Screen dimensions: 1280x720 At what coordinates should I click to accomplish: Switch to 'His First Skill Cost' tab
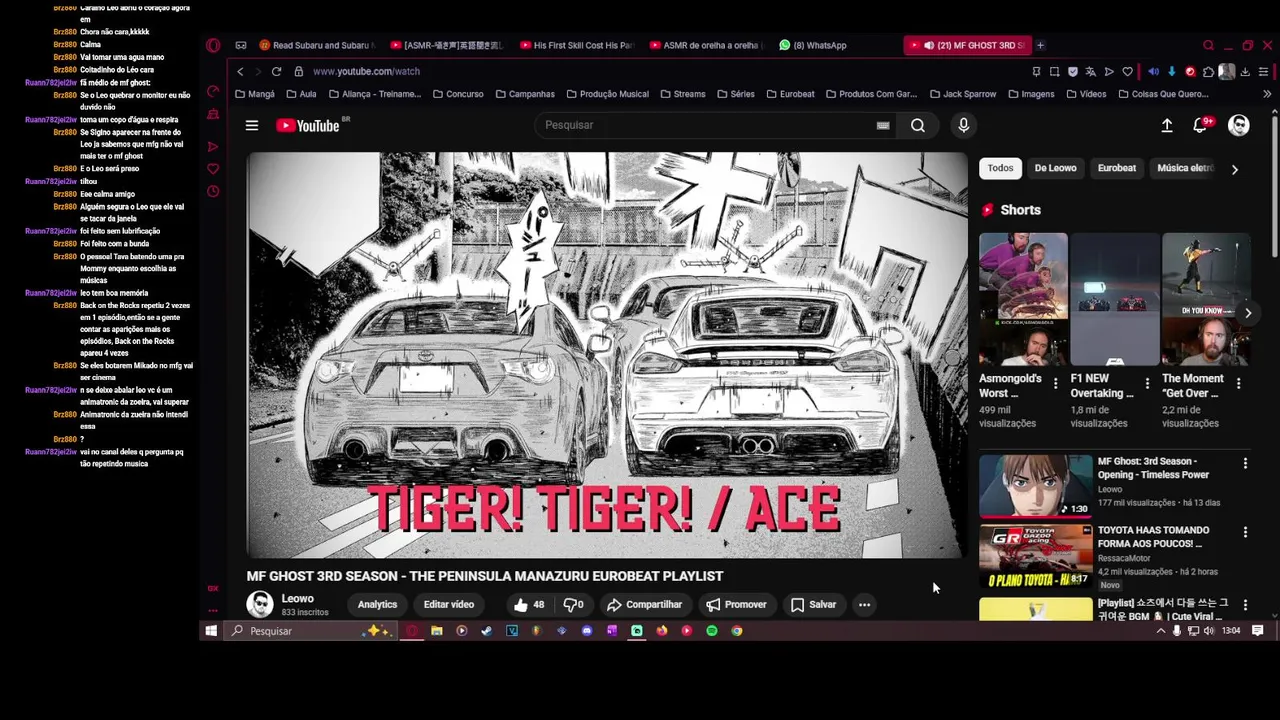tap(578, 45)
